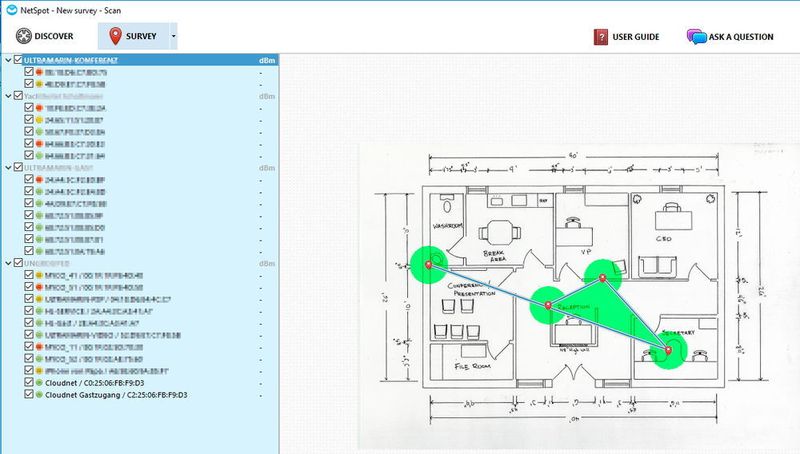800x454 pixels.
Task: Select survey pin near the Washroom
Action: pyautogui.click(x=429, y=264)
